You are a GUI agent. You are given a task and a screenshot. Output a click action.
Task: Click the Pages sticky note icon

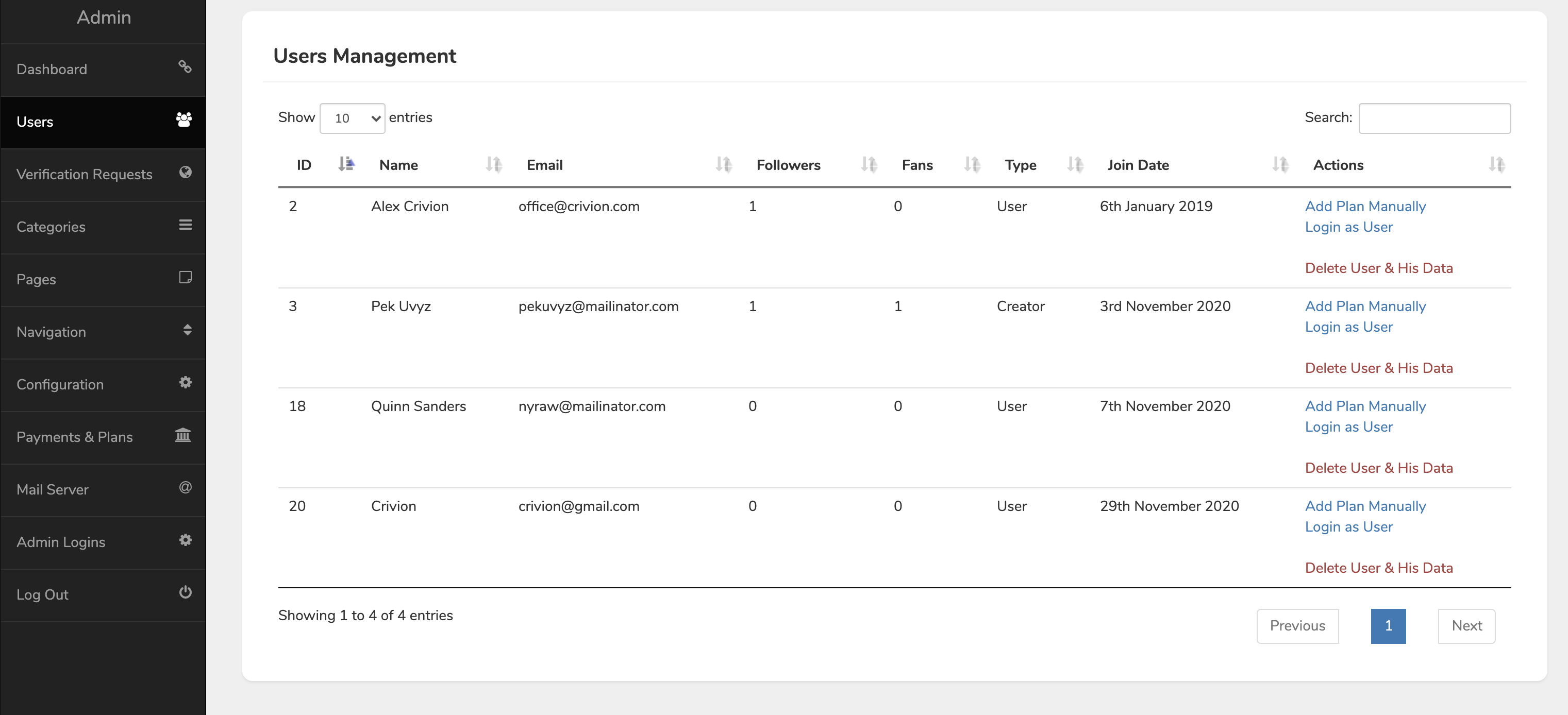click(x=186, y=278)
